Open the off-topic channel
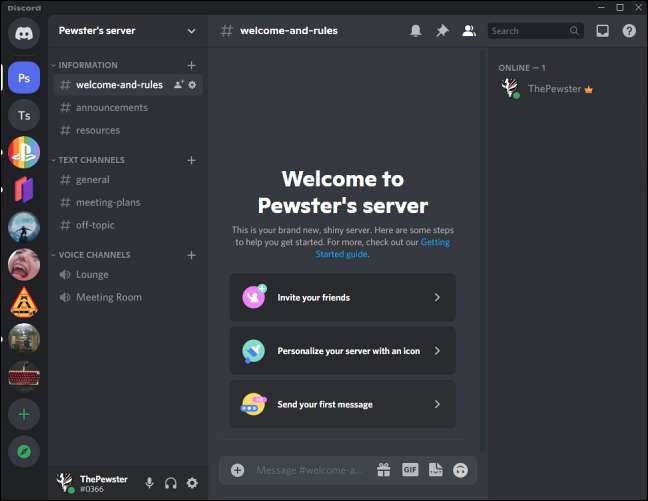The image size is (648, 501). coord(128,225)
